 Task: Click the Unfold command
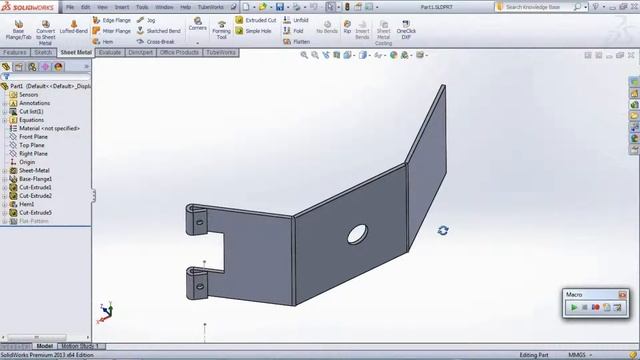296,20
